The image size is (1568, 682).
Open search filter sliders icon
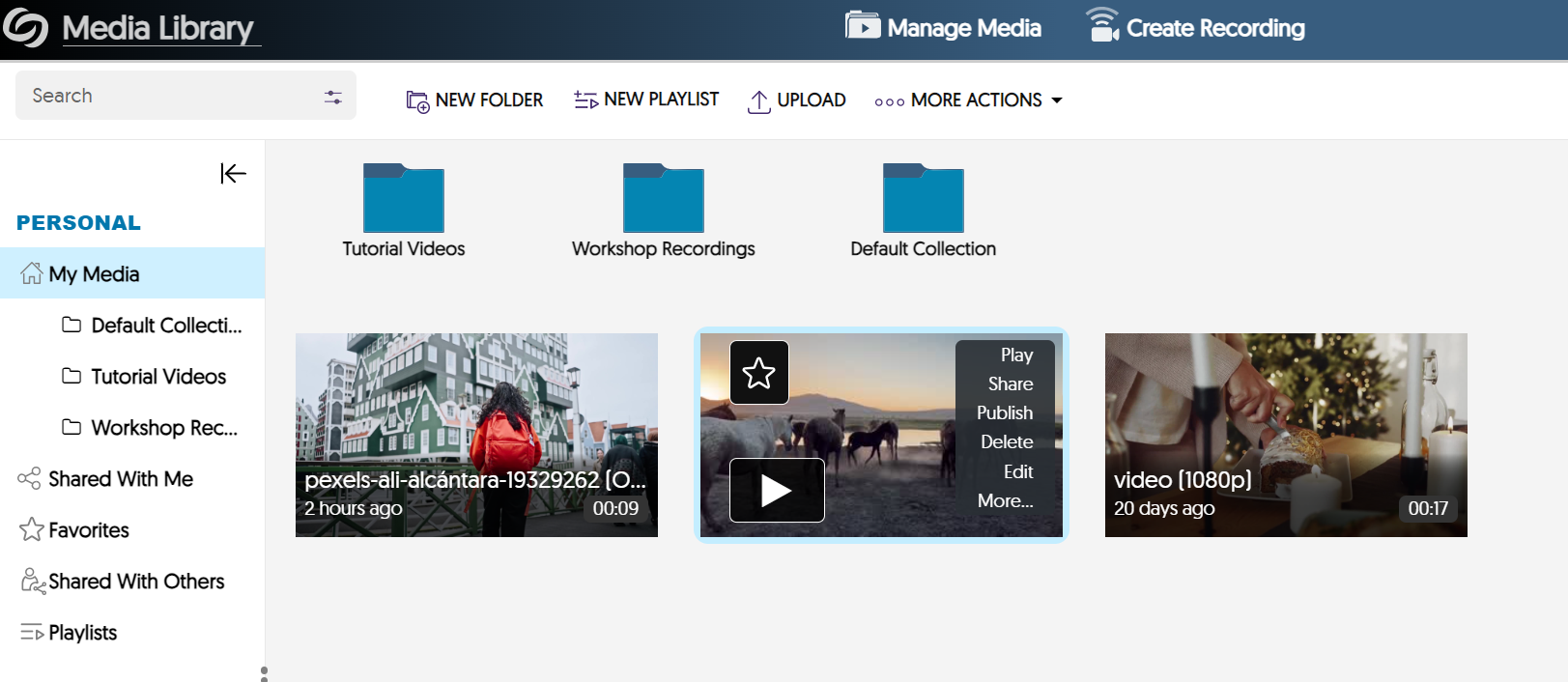(333, 97)
